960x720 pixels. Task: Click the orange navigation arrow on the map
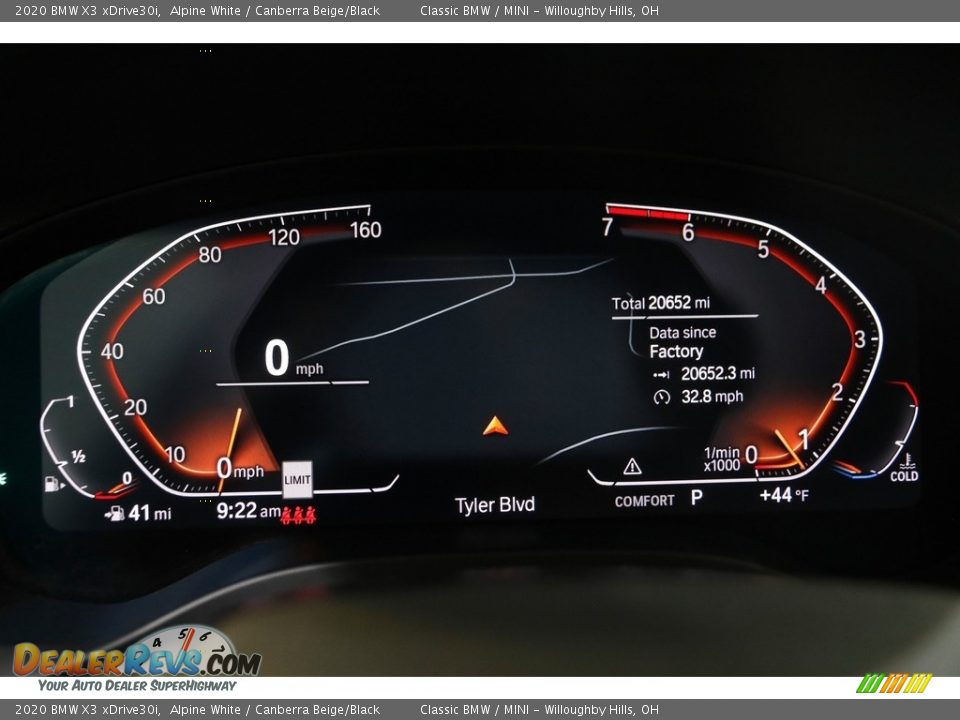pyautogui.click(x=495, y=426)
